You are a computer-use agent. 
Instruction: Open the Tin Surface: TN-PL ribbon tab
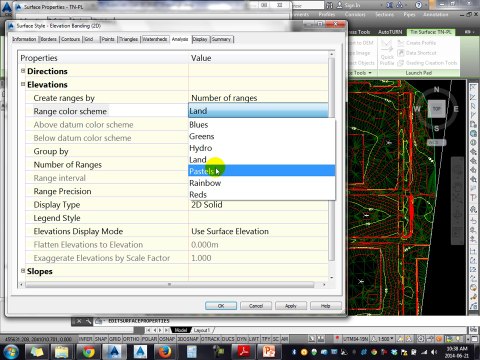pyautogui.click(x=431, y=32)
